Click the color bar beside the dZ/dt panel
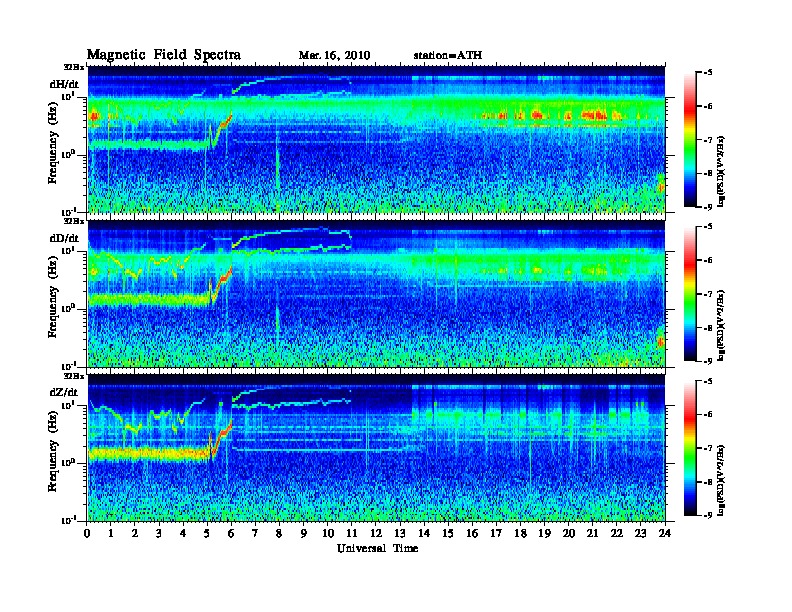This screenshot has height=612, width=792. tap(690, 448)
